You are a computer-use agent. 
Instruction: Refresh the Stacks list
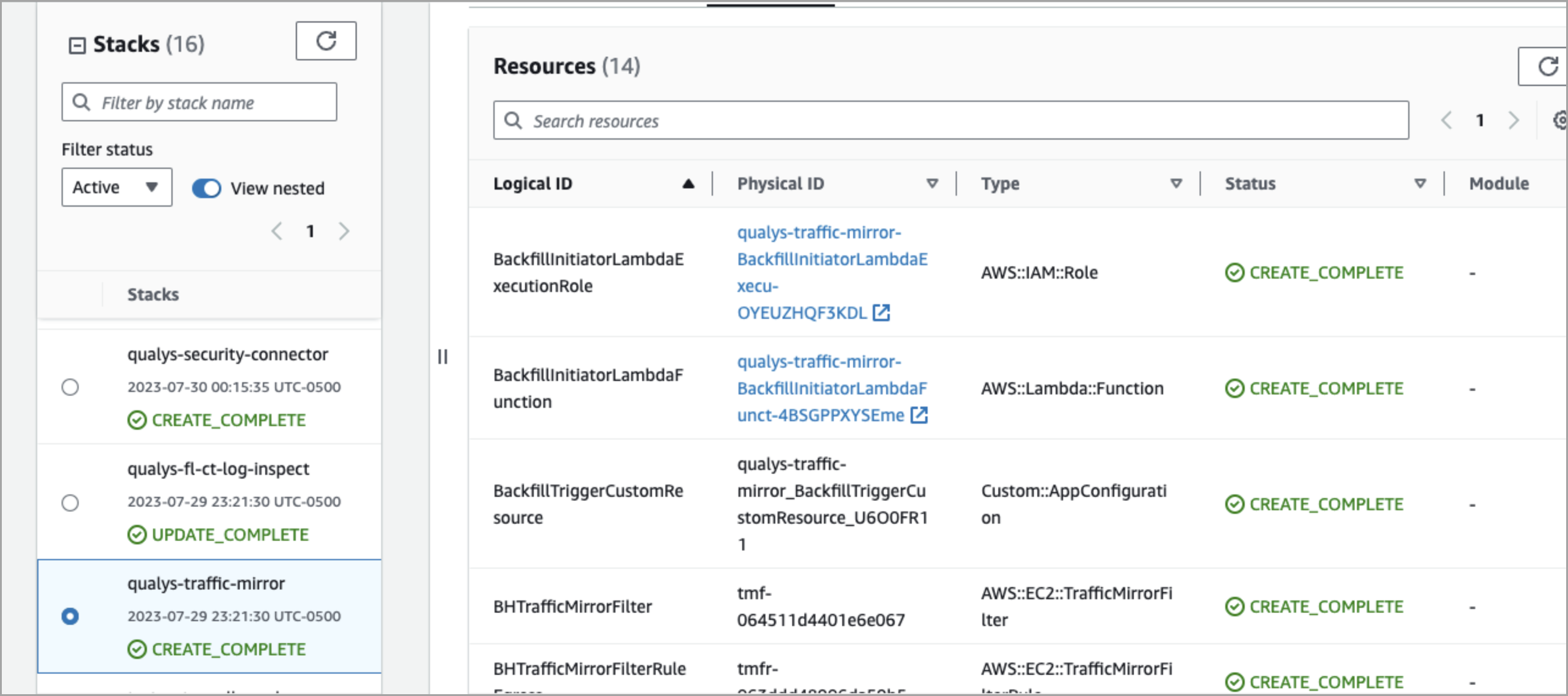(x=326, y=41)
